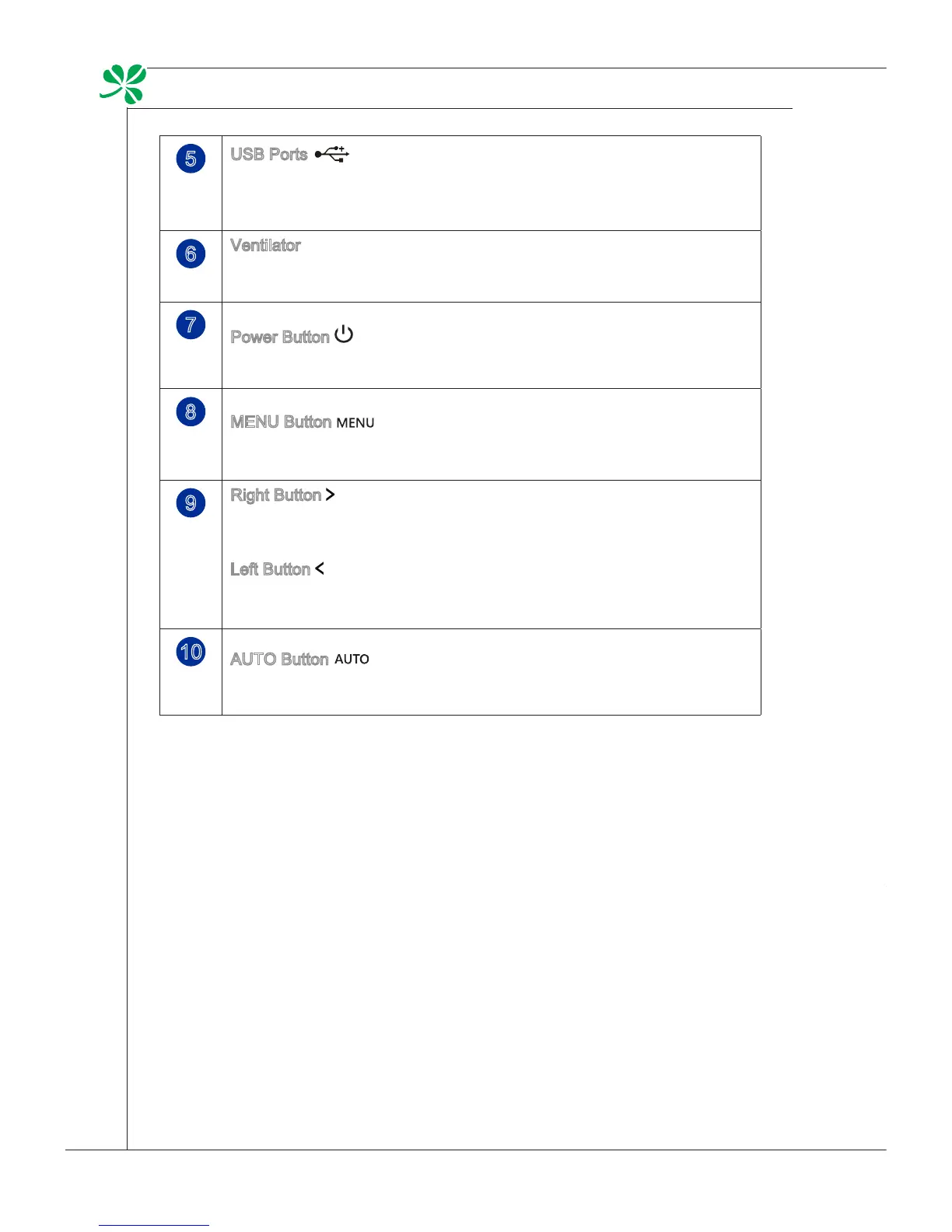Click the green clover logo icon

(123, 84)
